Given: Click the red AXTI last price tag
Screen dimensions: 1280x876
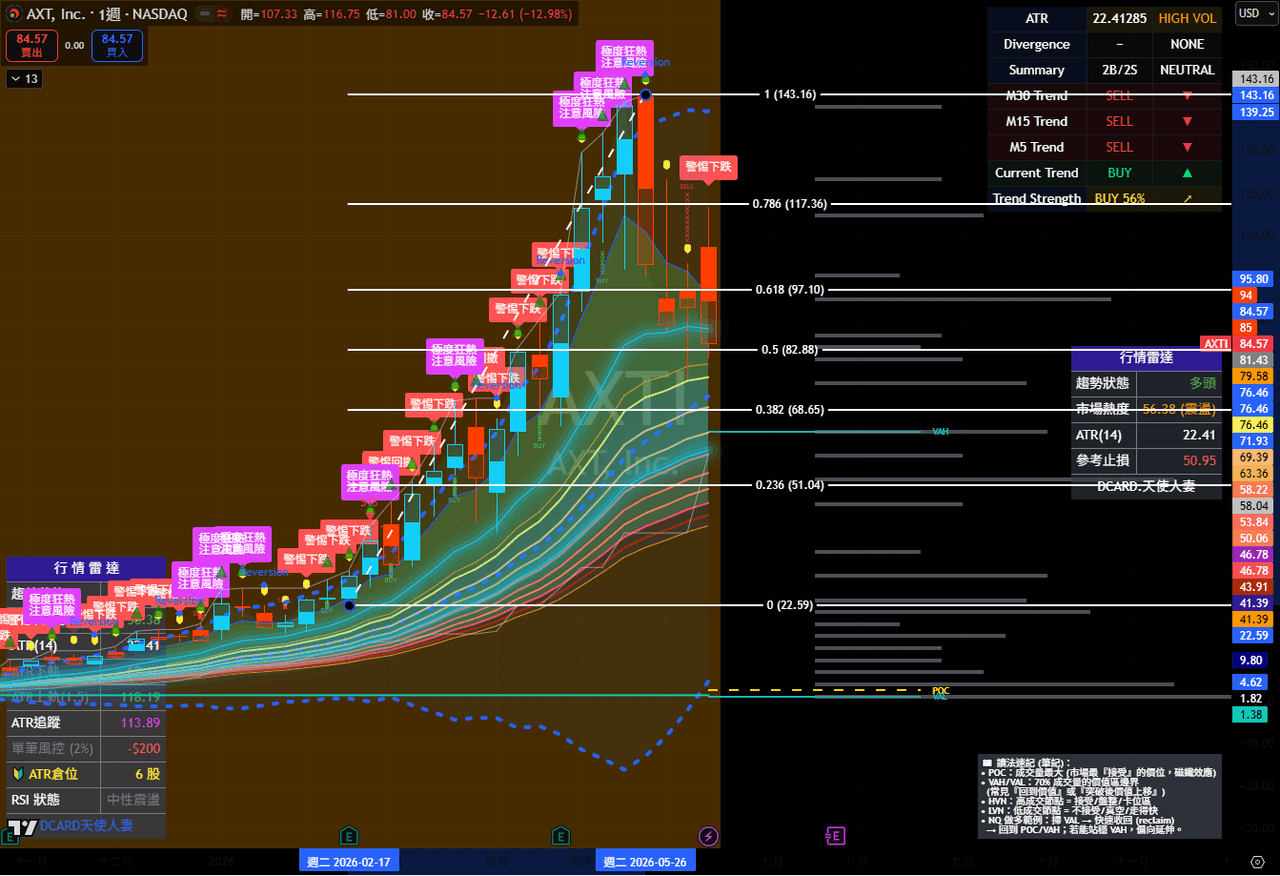Looking at the screenshot, I should tap(1215, 344).
